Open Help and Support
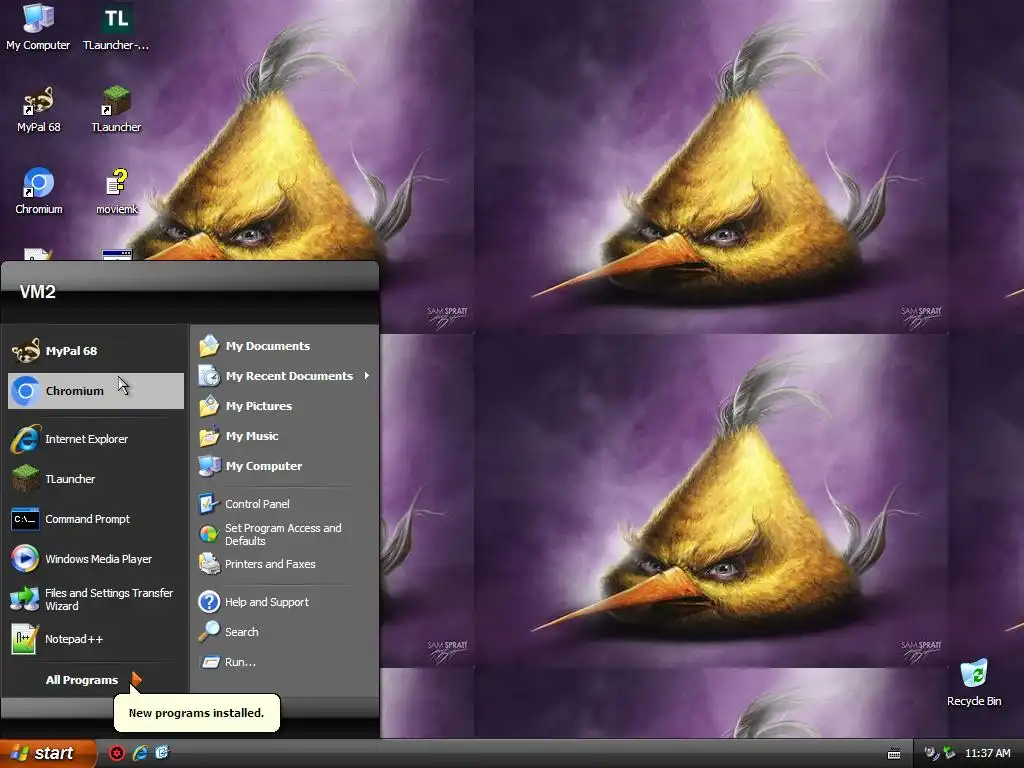The width and height of the screenshot is (1024, 768). [x=285, y=601]
